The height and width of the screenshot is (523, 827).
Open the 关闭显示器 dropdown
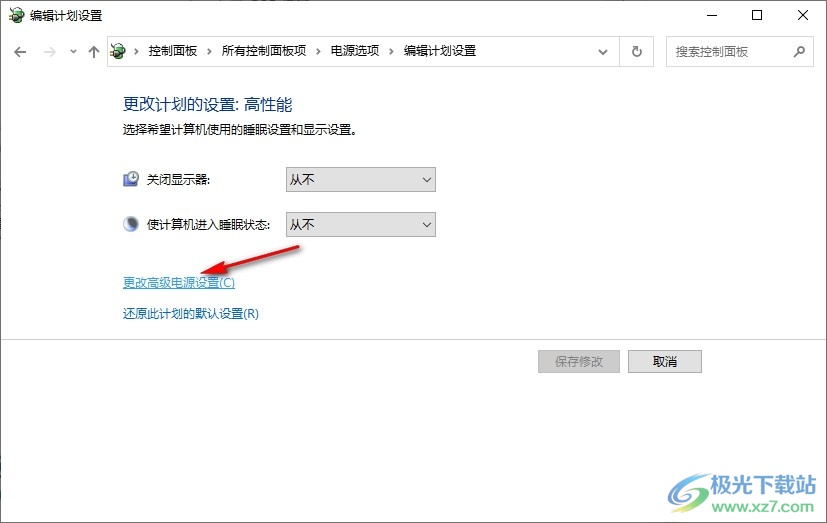(361, 180)
